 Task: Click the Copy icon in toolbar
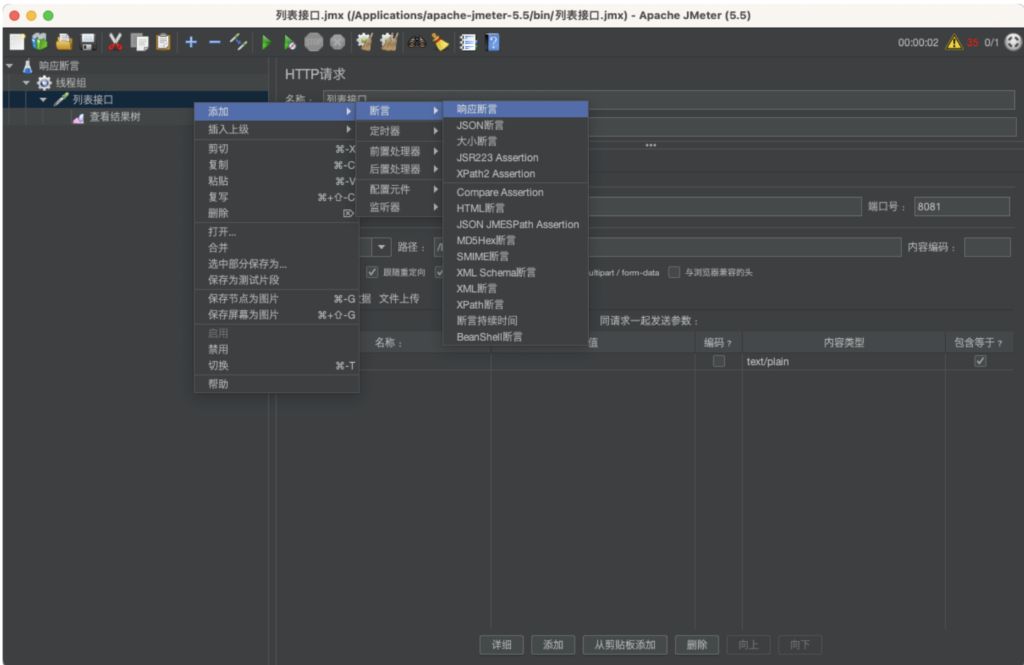click(x=139, y=42)
